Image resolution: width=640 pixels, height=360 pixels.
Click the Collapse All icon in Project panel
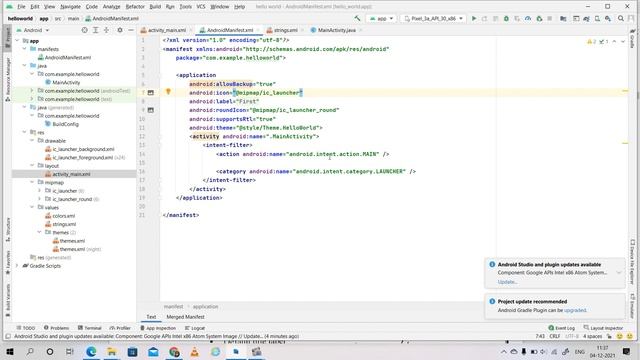[x=106, y=30]
